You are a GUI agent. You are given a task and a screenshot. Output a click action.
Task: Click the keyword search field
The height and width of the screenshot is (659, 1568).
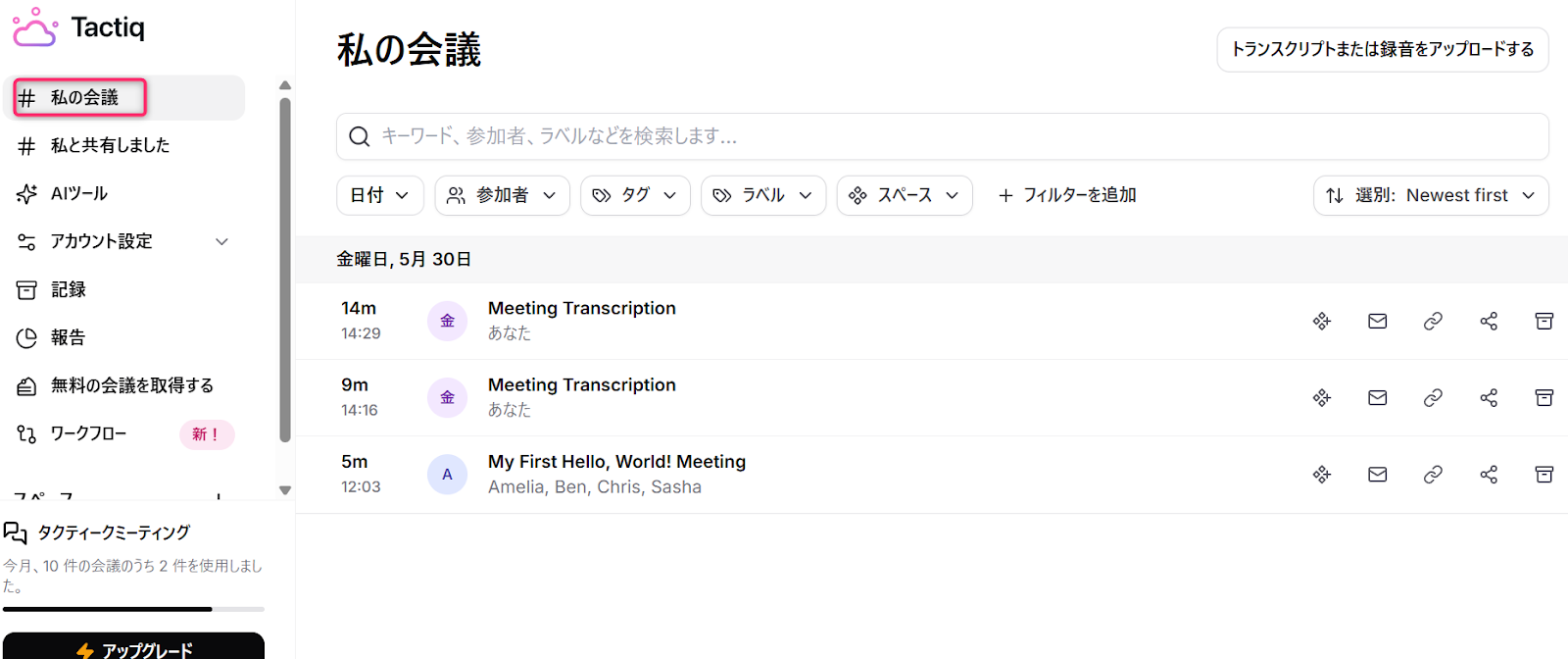click(x=941, y=136)
